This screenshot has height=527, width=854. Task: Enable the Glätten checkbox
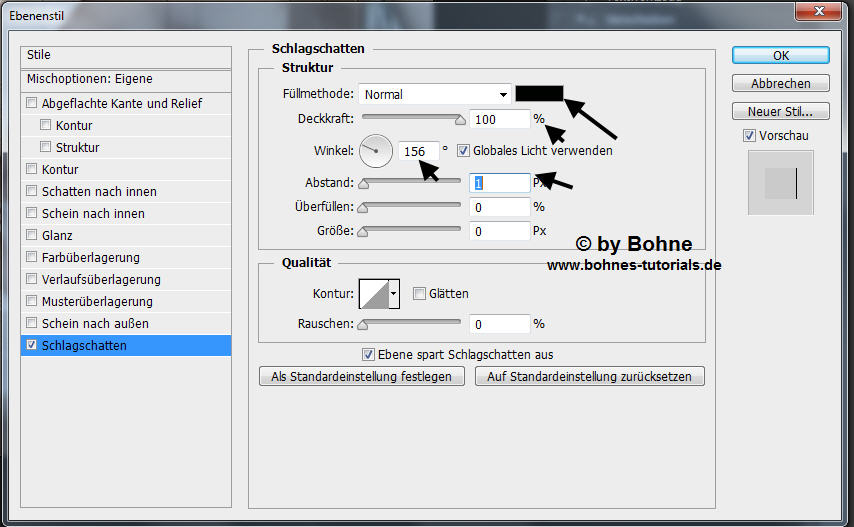point(419,294)
